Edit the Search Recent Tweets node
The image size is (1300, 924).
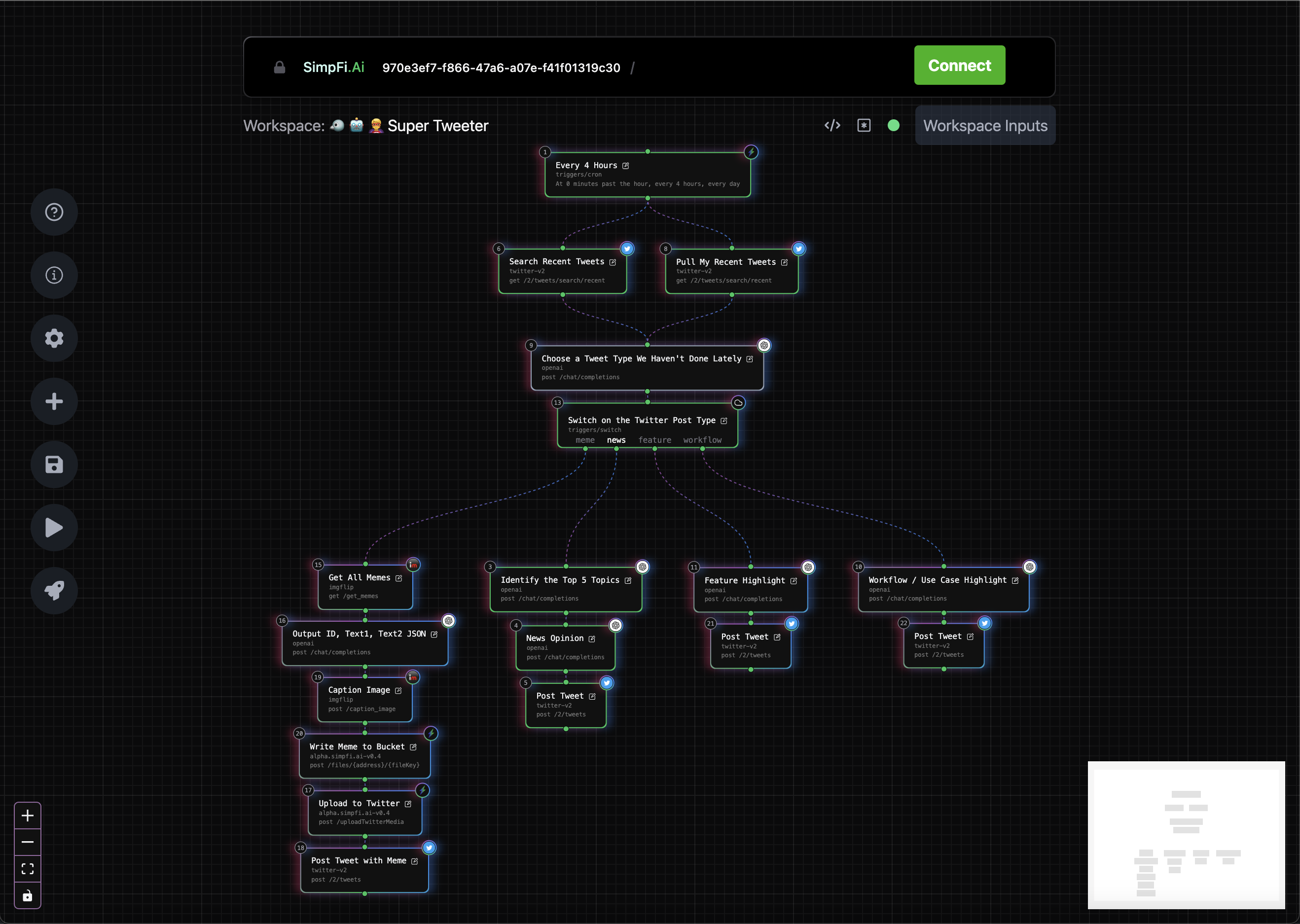pos(613,262)
